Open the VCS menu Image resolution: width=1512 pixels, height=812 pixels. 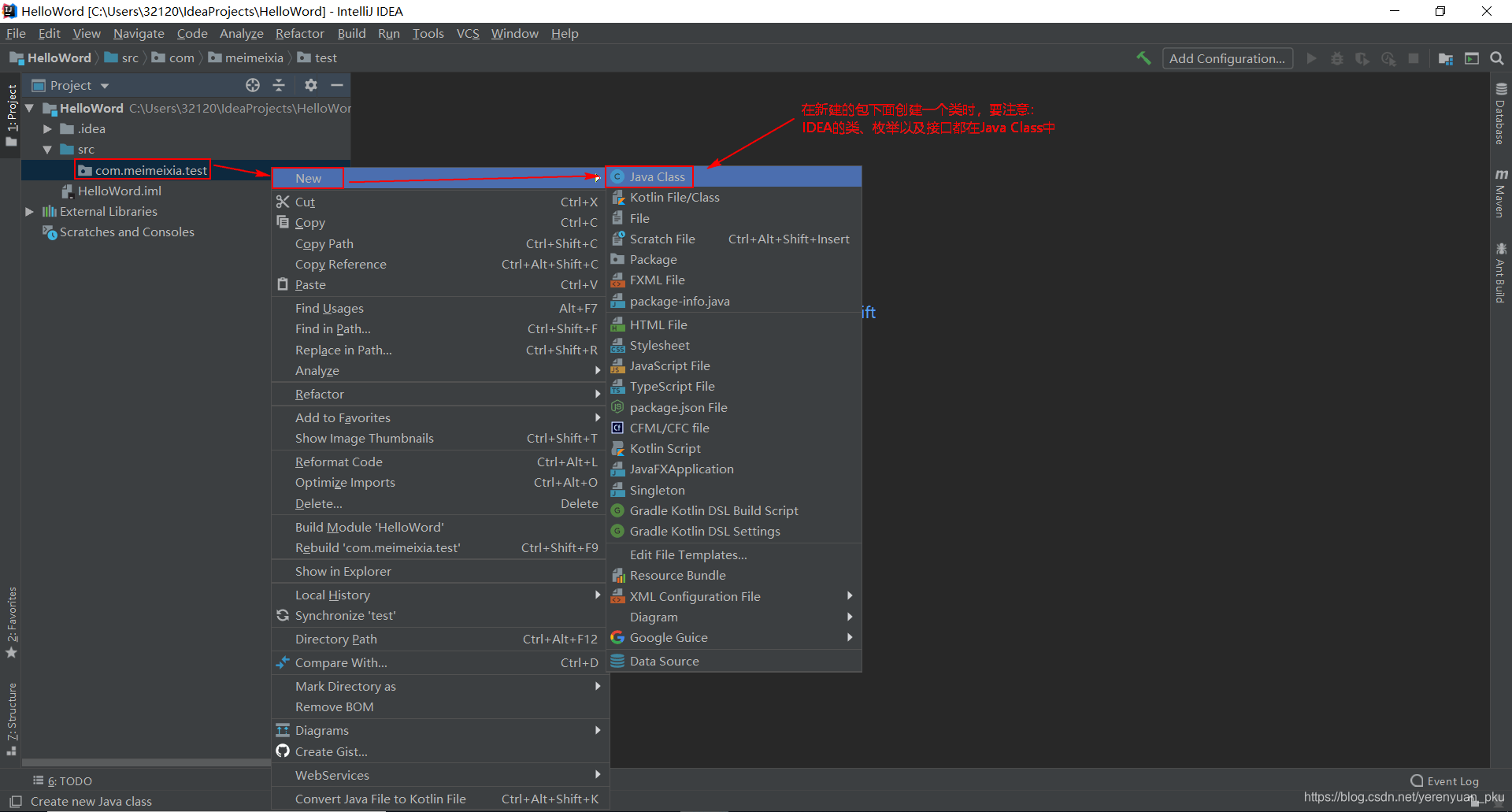(468, 33)
